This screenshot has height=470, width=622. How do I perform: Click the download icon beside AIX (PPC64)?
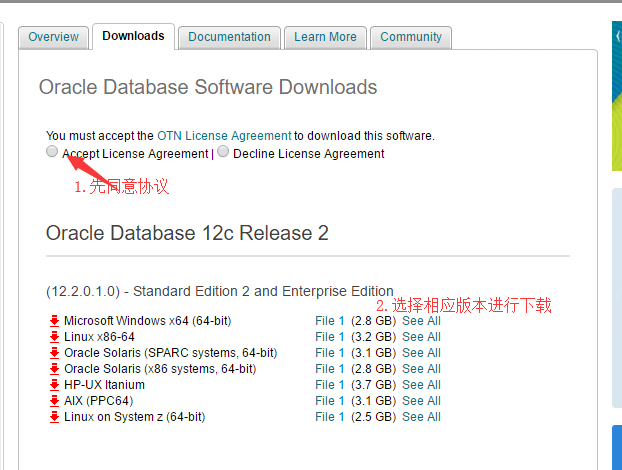[54, 401]
